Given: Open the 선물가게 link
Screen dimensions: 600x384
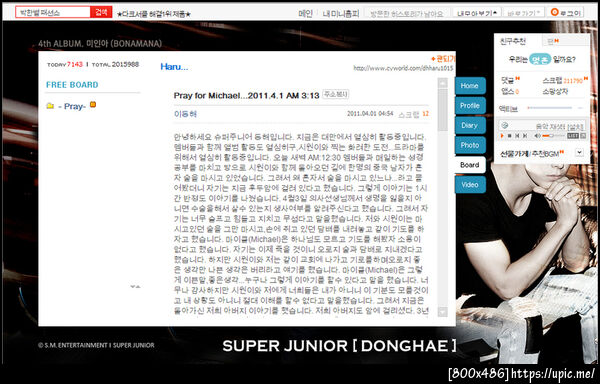Looking at the screenshot, I should (514, 154).
